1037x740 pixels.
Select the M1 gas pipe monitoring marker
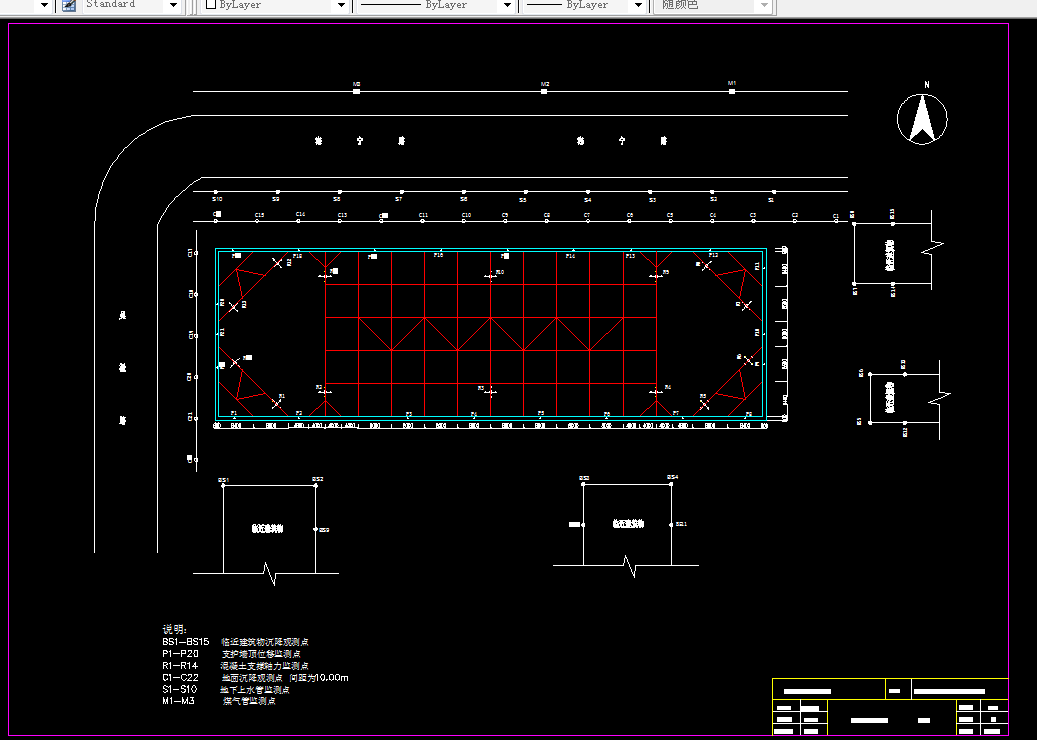732,91
